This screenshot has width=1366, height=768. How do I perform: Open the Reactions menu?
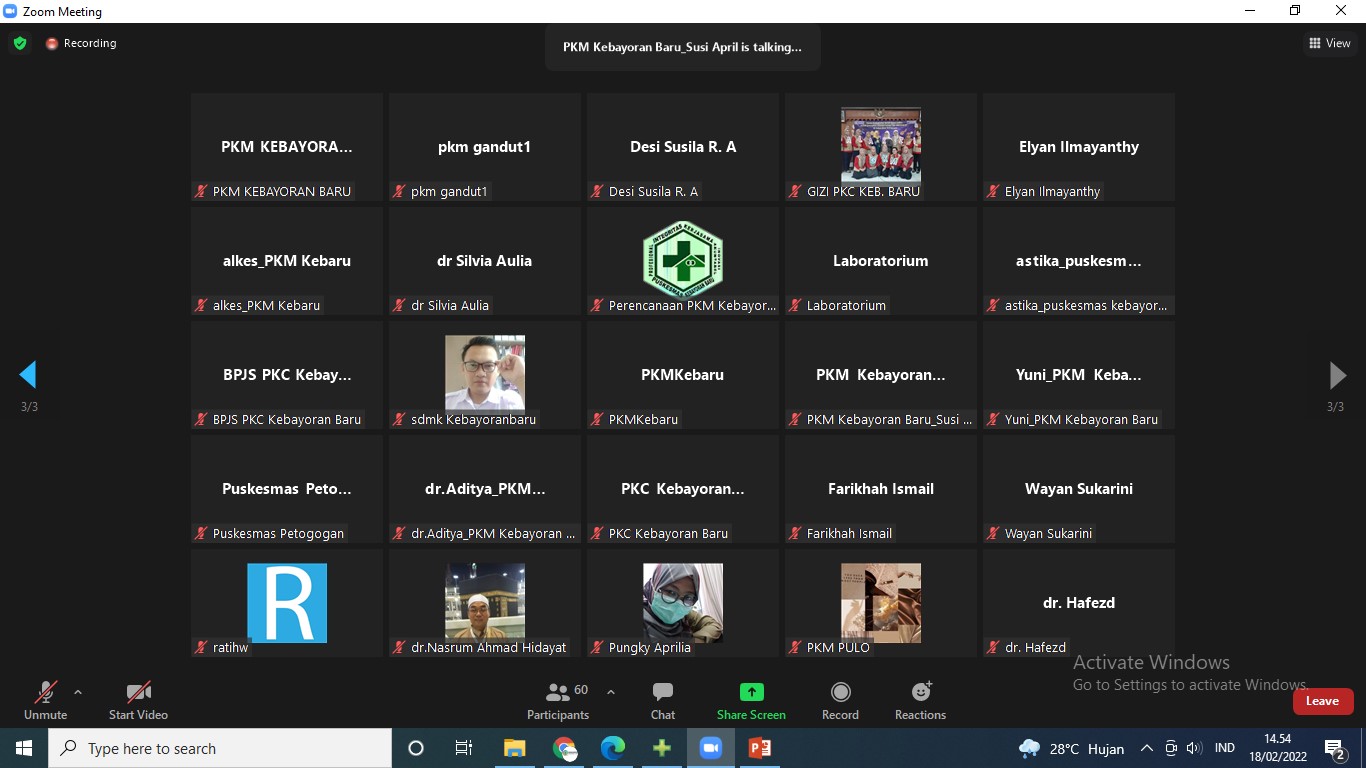point(920,700)
